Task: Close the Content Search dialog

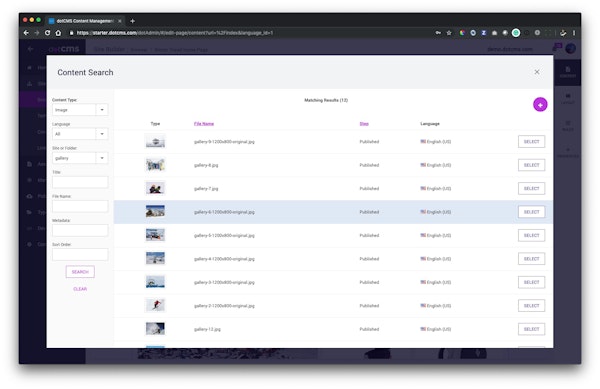Action: (x=537, y=72)
